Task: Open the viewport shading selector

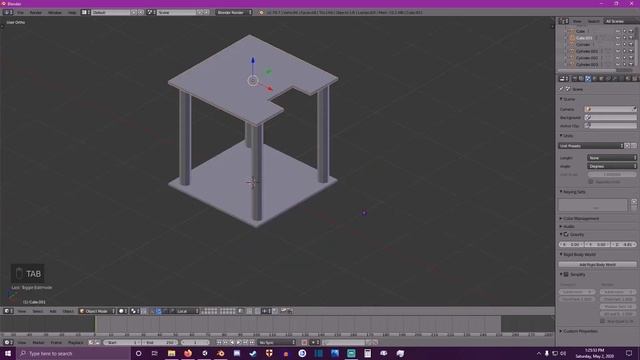Action: pyautogui.click(x=122, y=311)
